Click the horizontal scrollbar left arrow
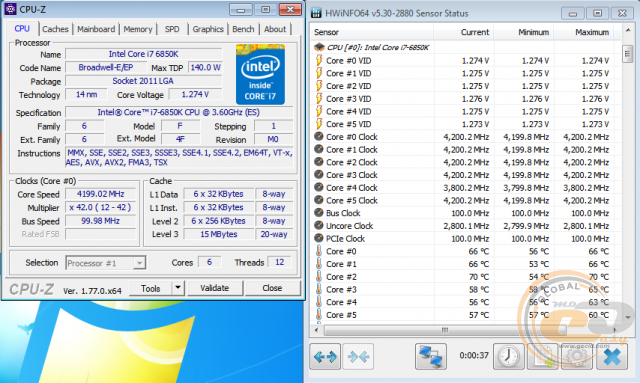This screenshot has width=640, height=383. [316, 330]
